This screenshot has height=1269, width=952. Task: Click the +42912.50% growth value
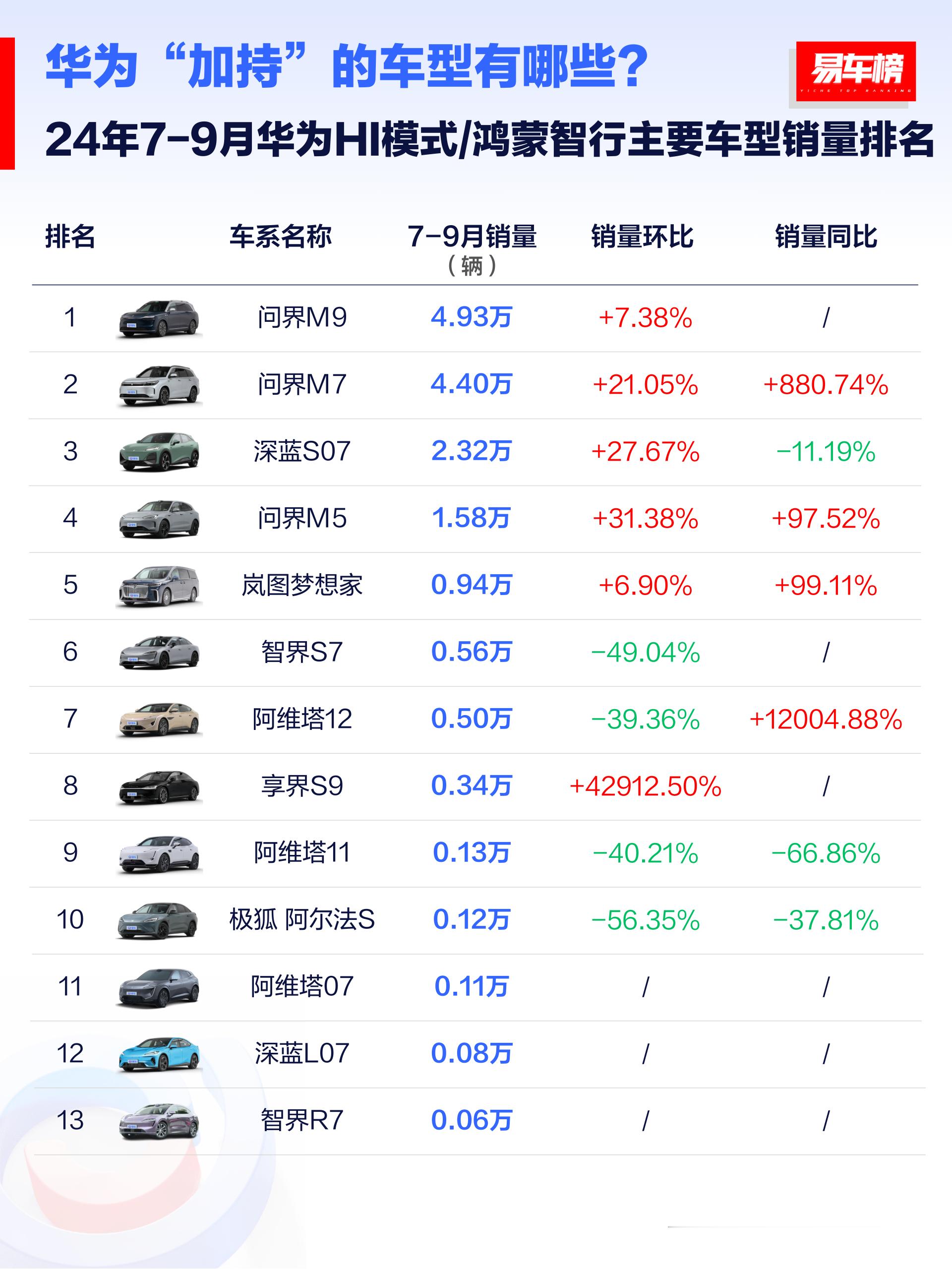pyautogui.click(x=645, y=786)
